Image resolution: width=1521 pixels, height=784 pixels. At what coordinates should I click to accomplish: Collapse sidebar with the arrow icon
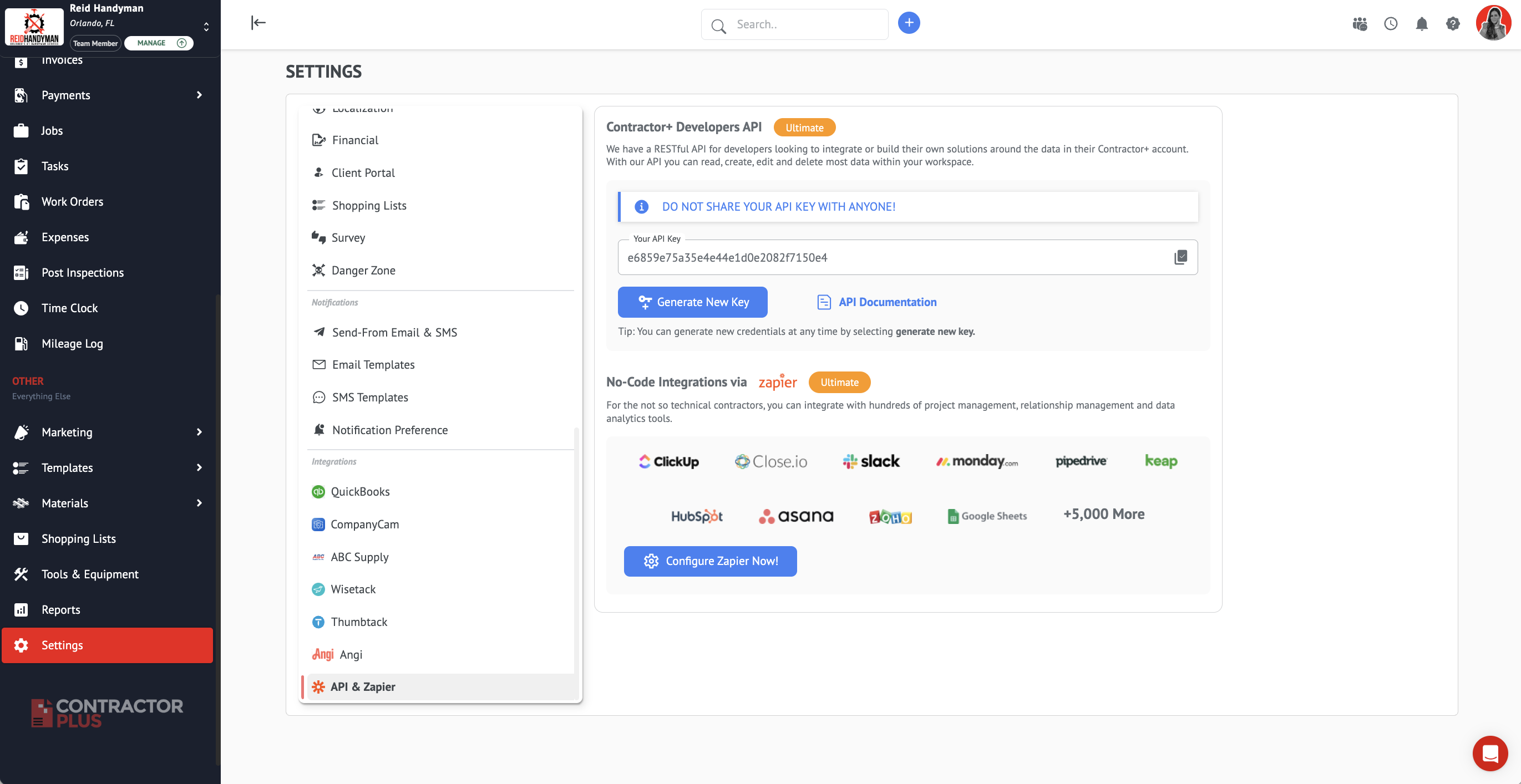258,23
